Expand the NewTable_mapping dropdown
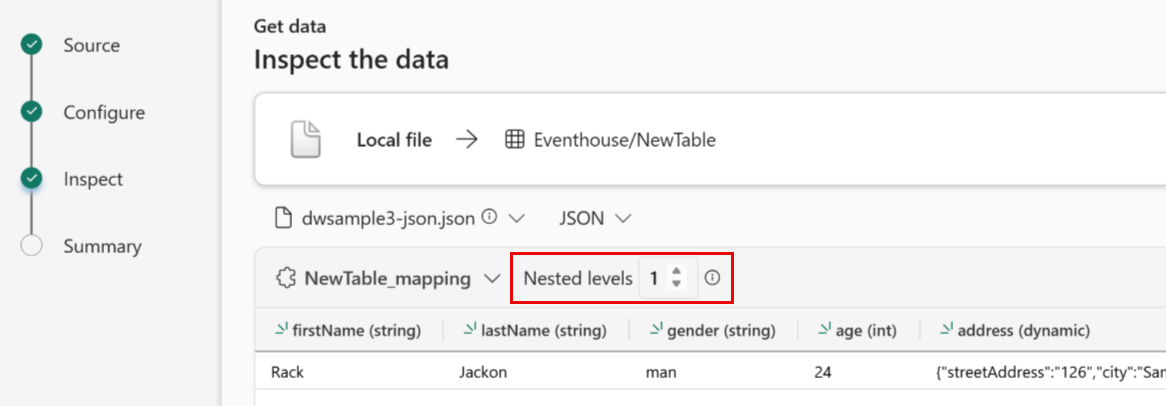Image resolution: width=1166 pixels, height=406 pixels. click(x=491, y=279)
